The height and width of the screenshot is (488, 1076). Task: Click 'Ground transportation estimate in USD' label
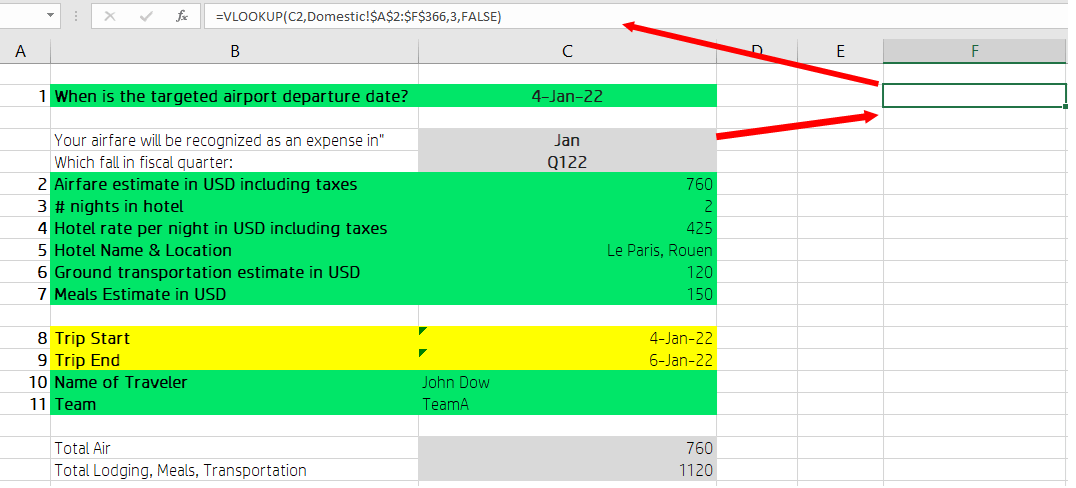coord(207,272)
